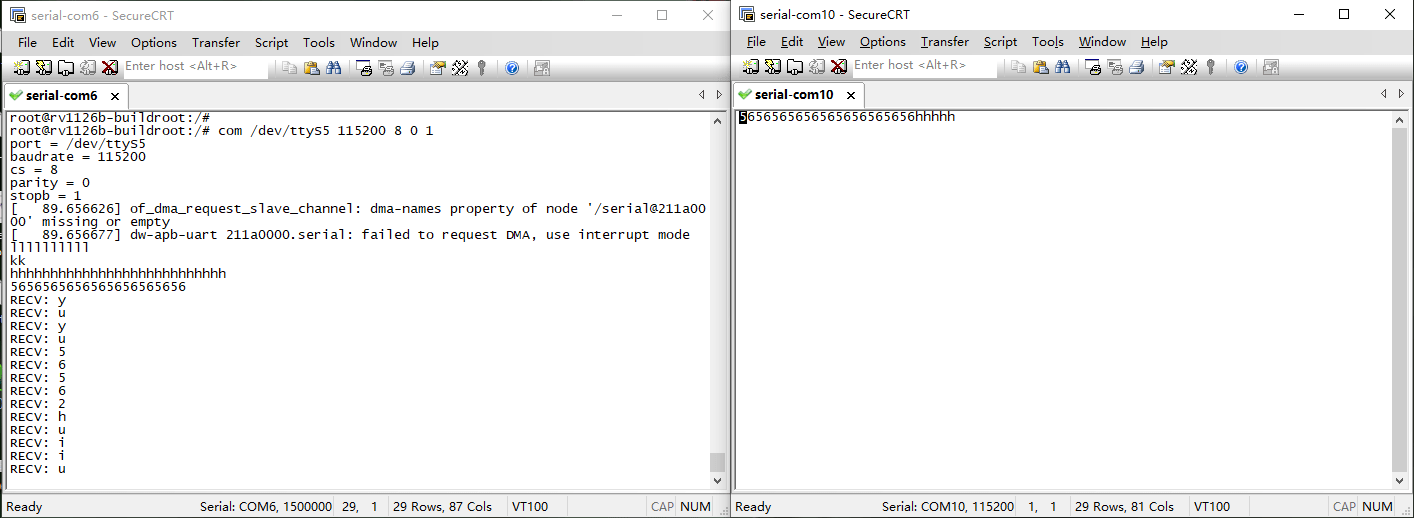
Task: Open Global Options tools icon, serial-com10 window
Action: click(x=1189, y=67)
